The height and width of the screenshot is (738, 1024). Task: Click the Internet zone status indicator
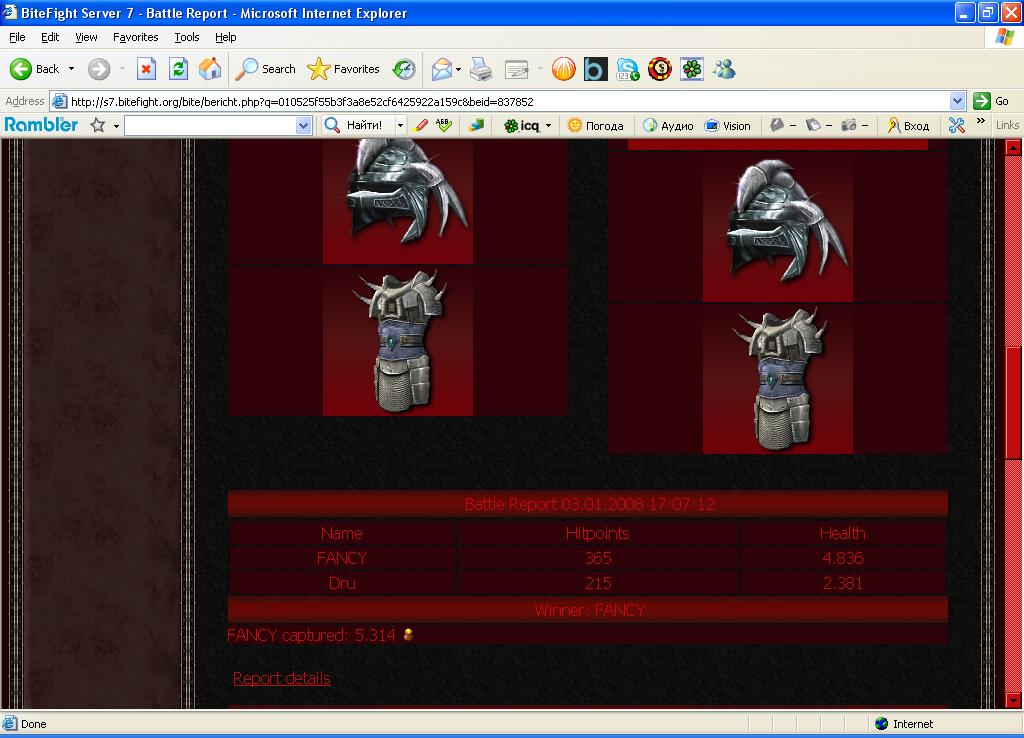click(x=904, y=724)
